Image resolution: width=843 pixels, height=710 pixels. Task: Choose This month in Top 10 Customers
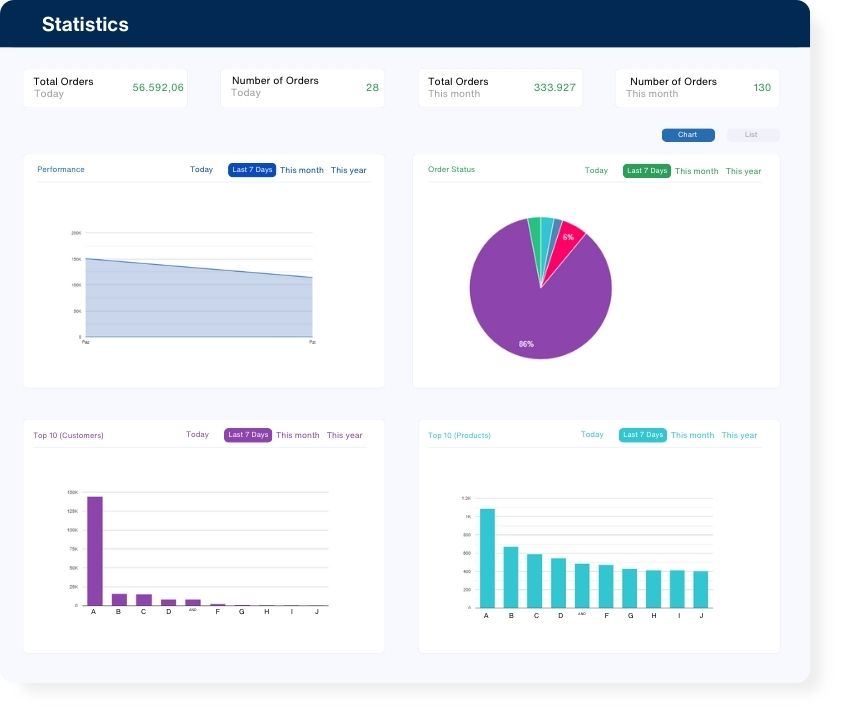coord(298,435)
